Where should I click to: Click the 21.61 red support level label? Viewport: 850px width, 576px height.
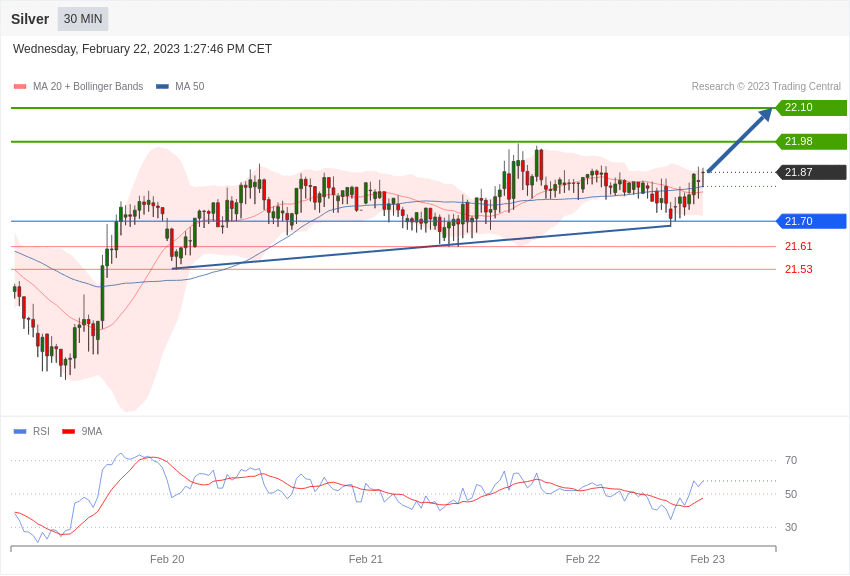[x=799, y=247]
